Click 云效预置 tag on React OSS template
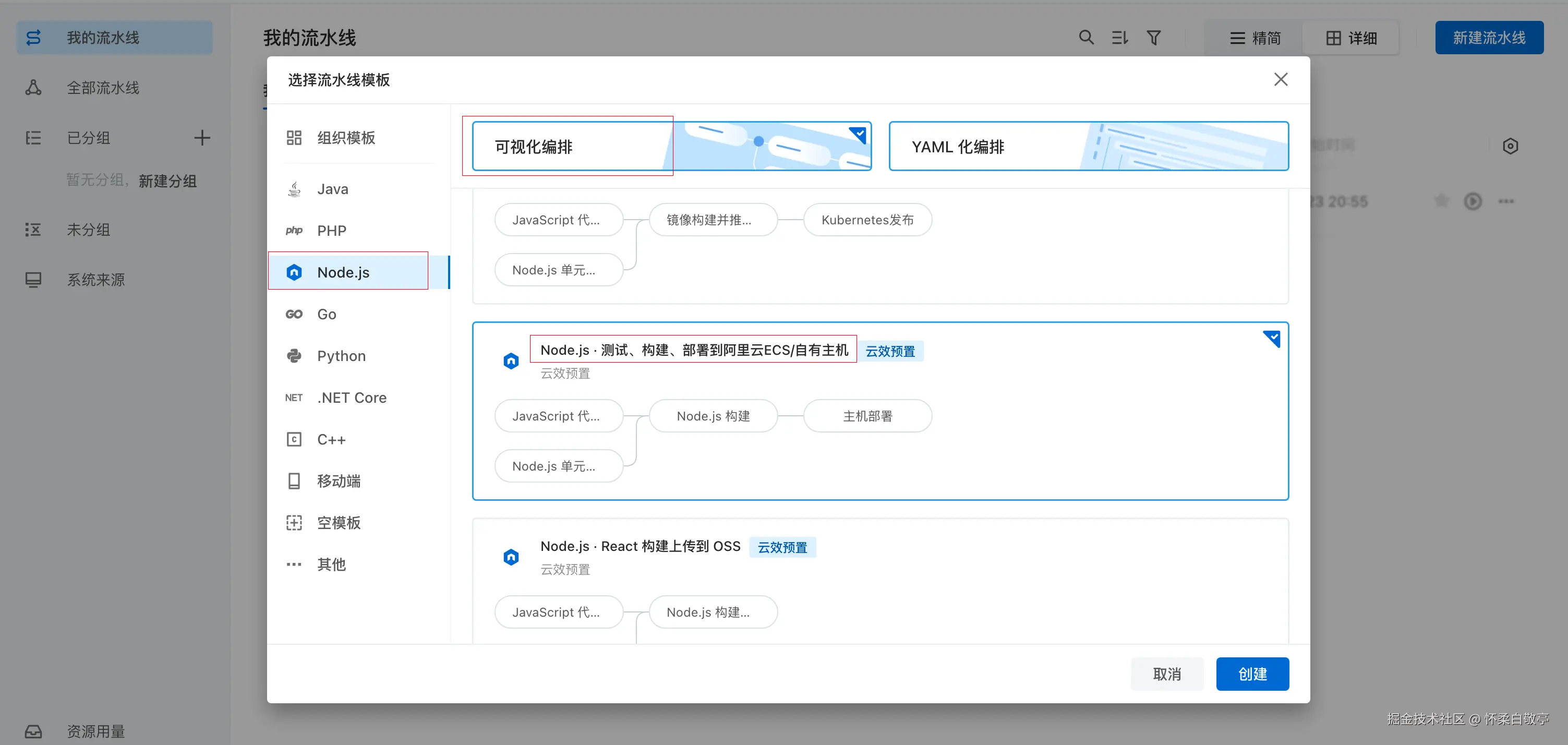 pos(783,547)
